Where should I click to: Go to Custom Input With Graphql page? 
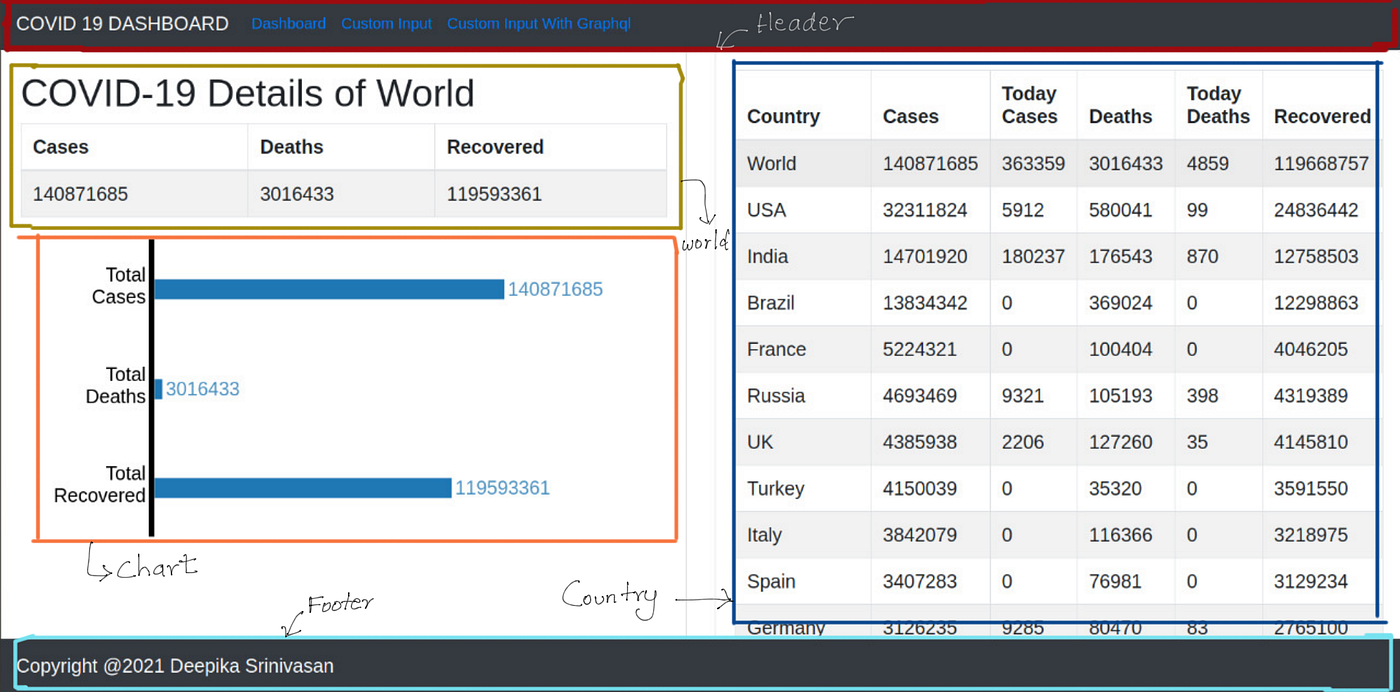click(539, 24)
